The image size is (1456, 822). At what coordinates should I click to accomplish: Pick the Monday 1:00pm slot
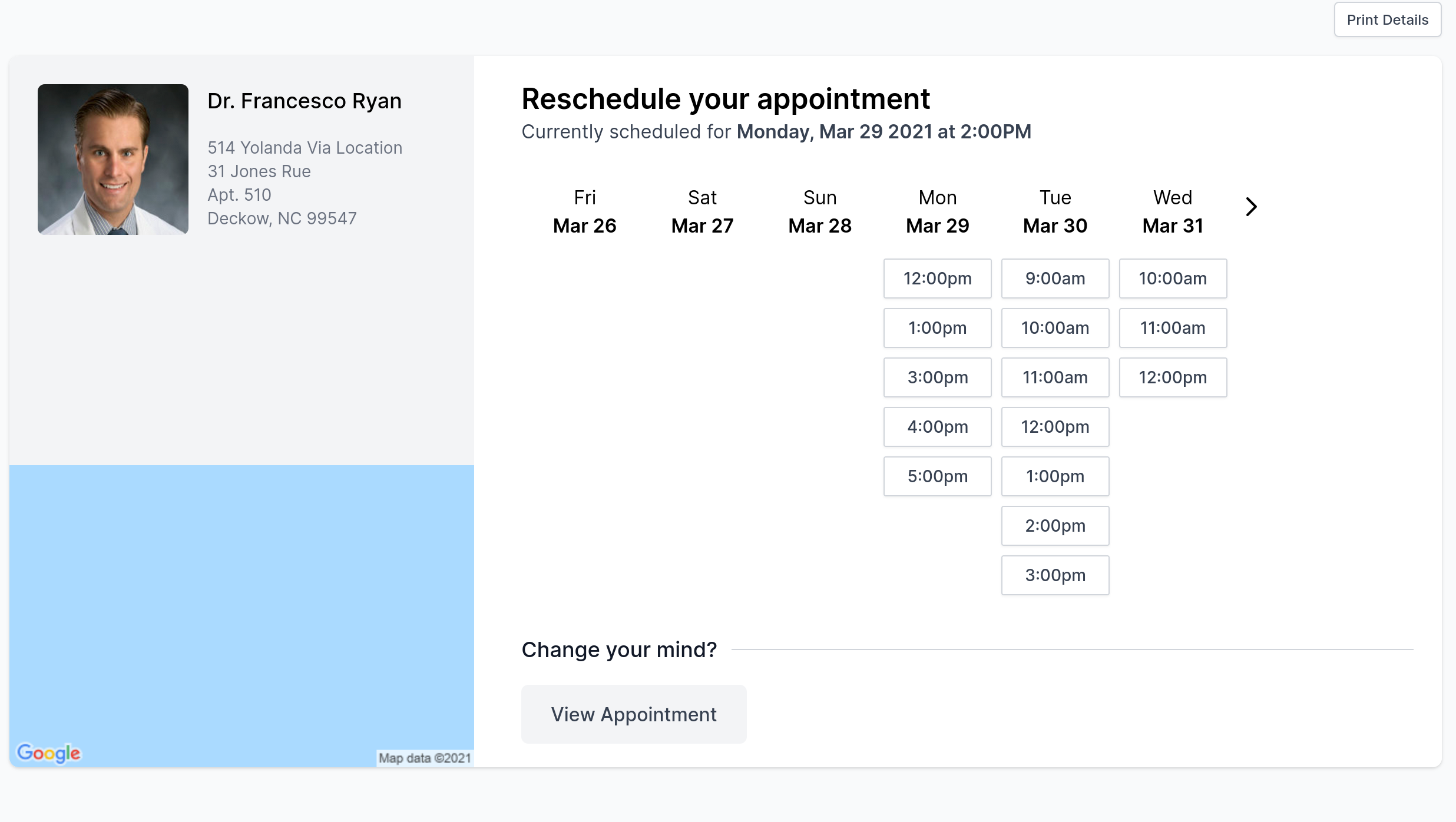coord(938,328)
